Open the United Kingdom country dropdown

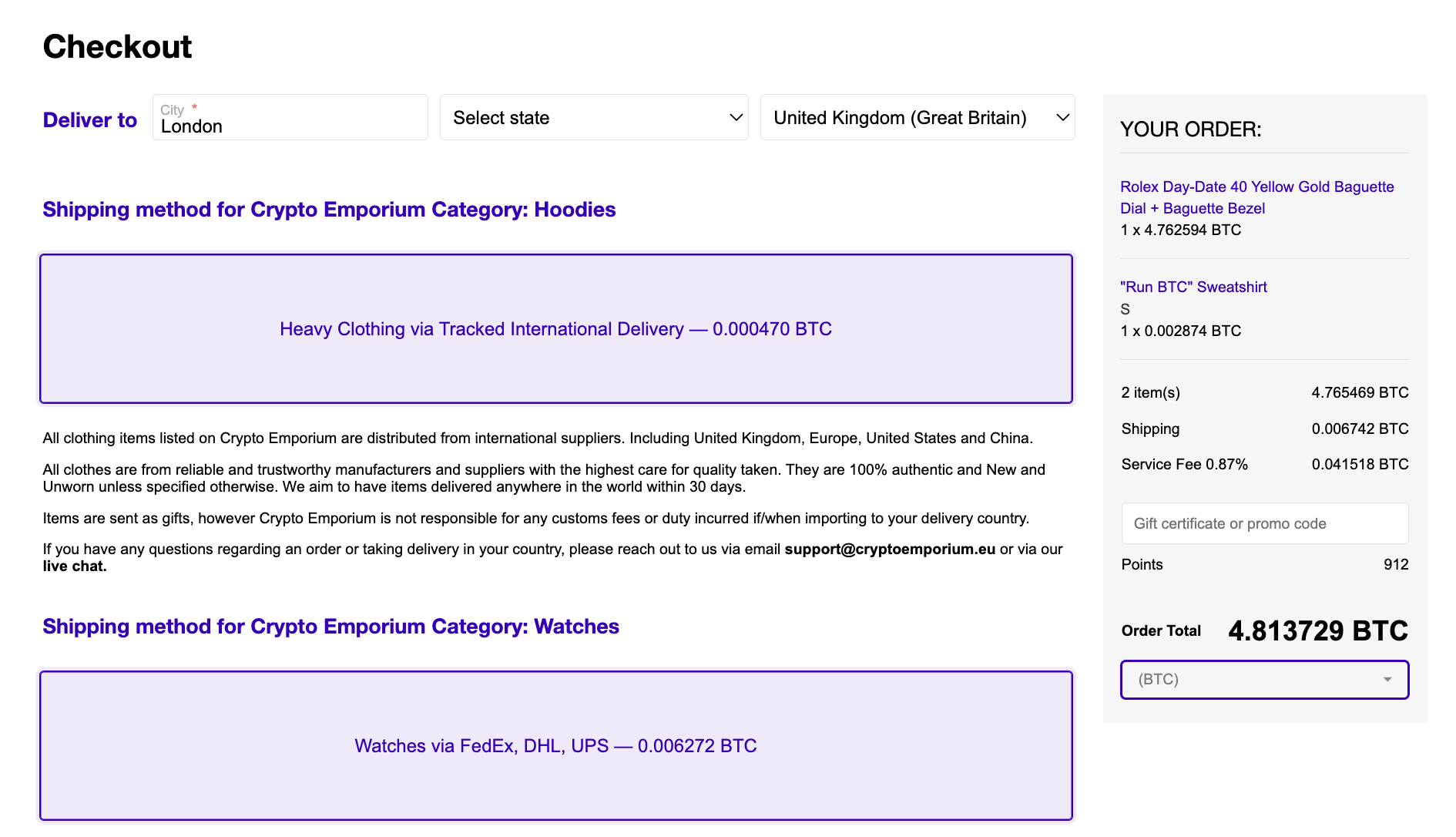tap(918, 117)
